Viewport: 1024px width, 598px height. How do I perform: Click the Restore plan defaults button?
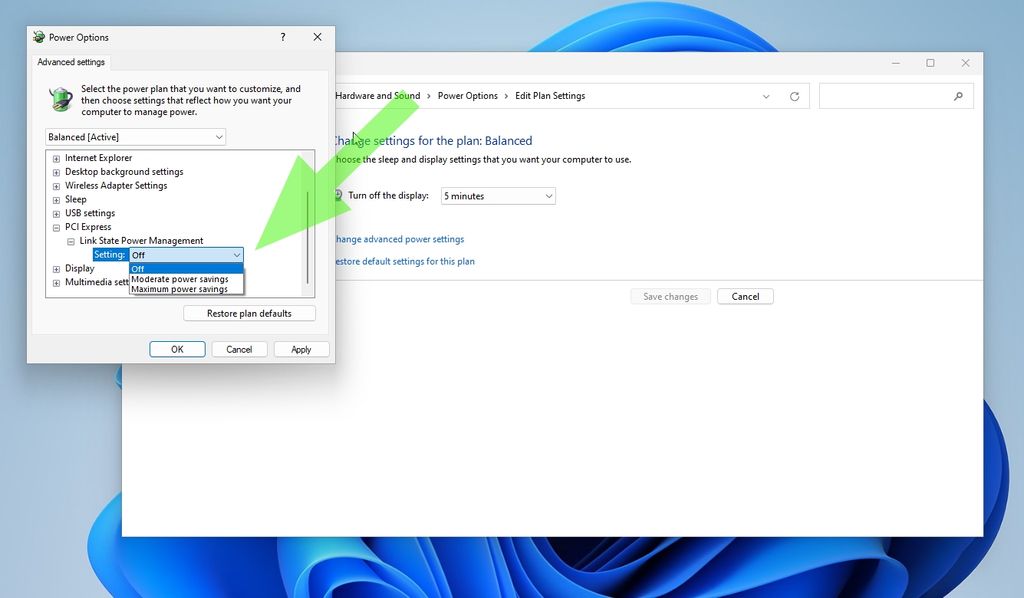tap(248, 312)
